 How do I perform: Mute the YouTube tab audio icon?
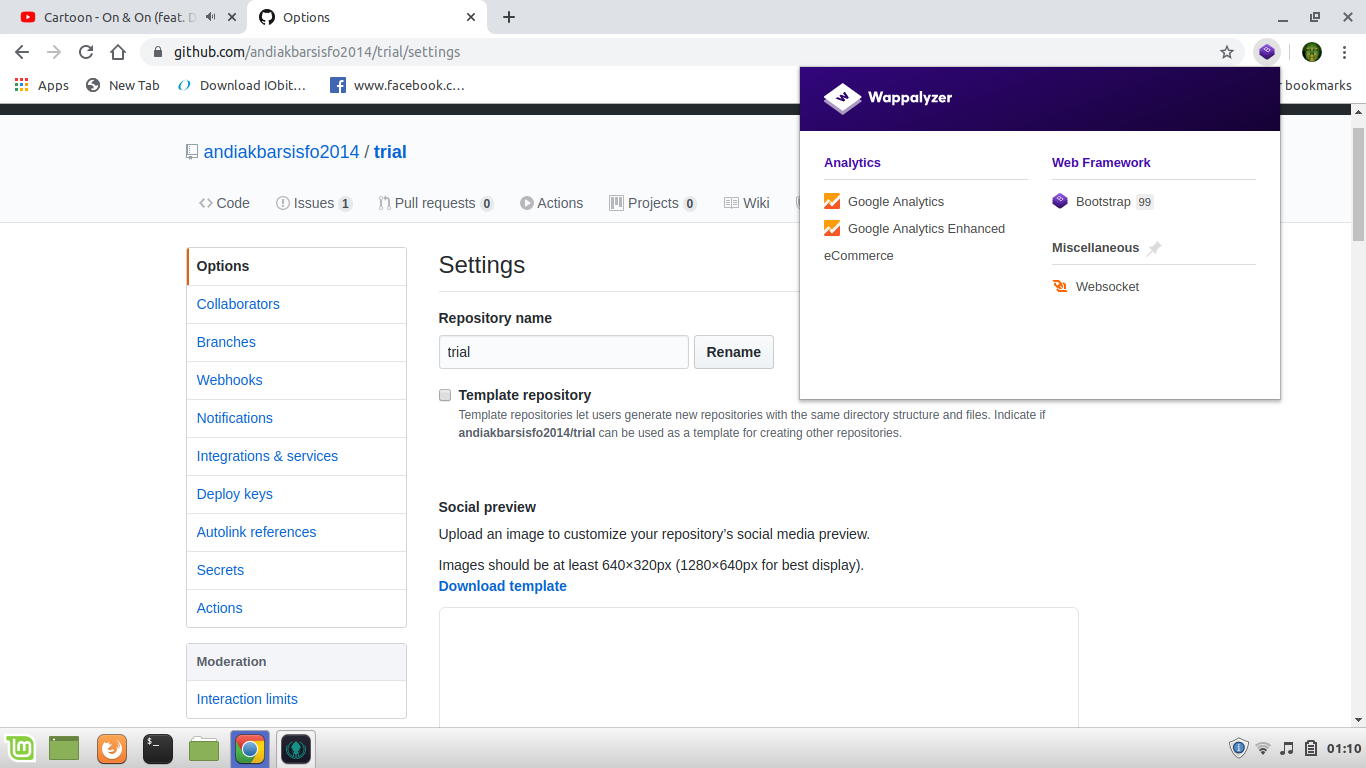(211, 17)
